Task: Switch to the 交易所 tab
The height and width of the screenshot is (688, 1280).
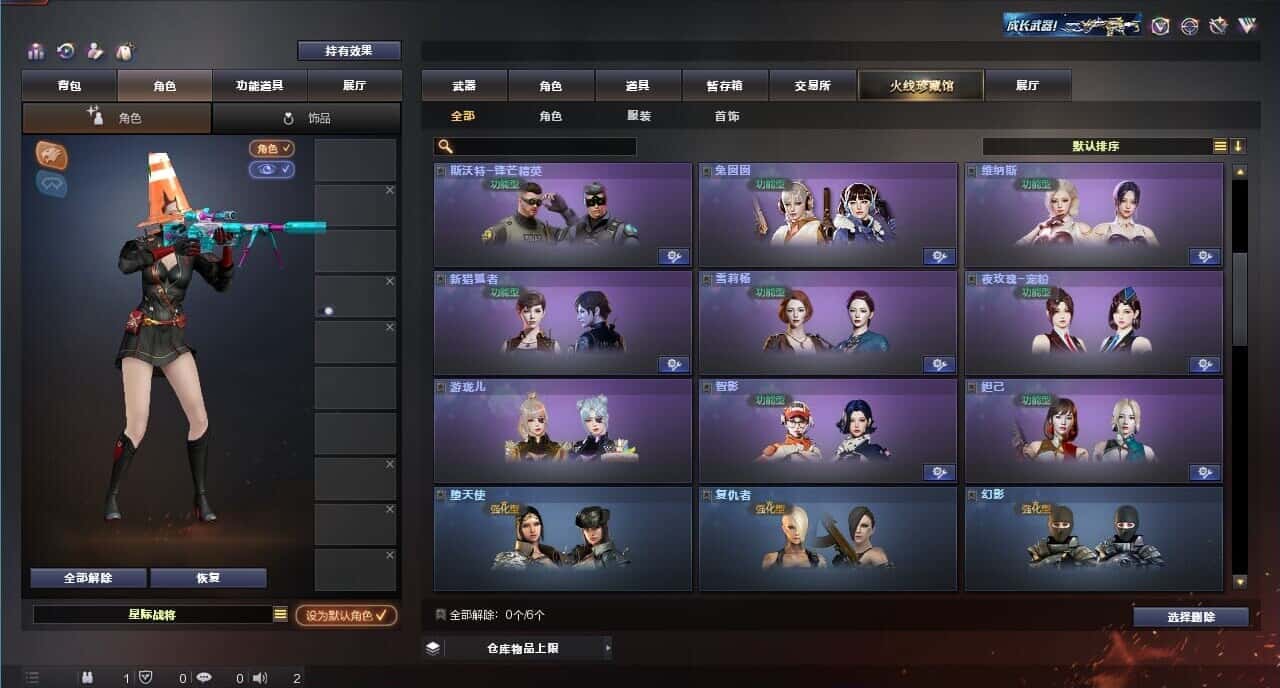Action: pyautogui.click(x=811, y=86)
